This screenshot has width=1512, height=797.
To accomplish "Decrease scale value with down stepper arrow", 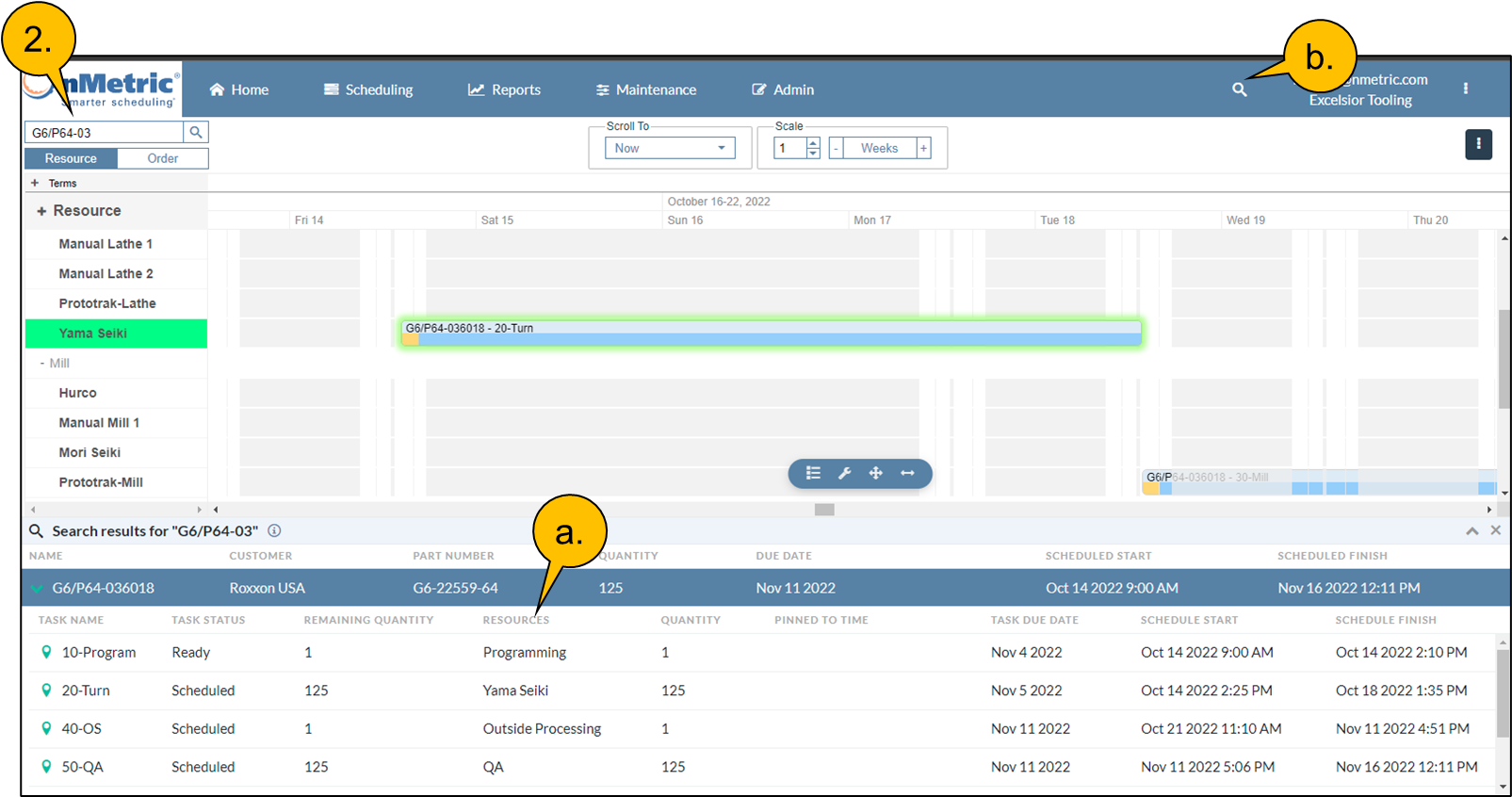I will coord(813,153).
